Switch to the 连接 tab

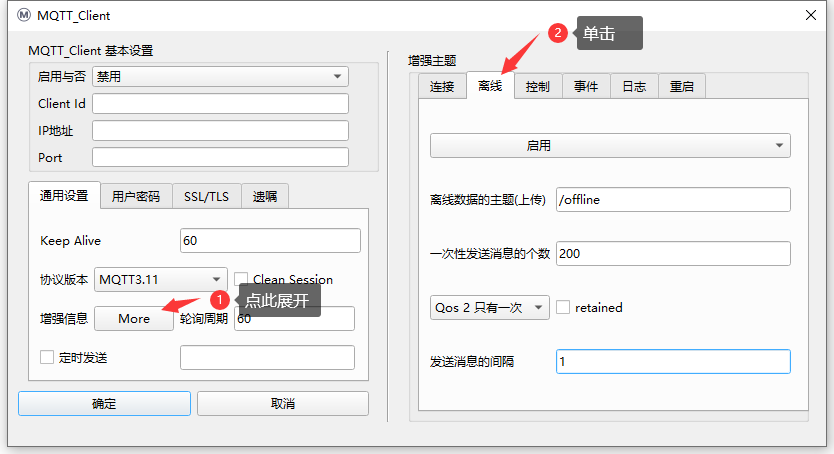click(x=442, y=87)
